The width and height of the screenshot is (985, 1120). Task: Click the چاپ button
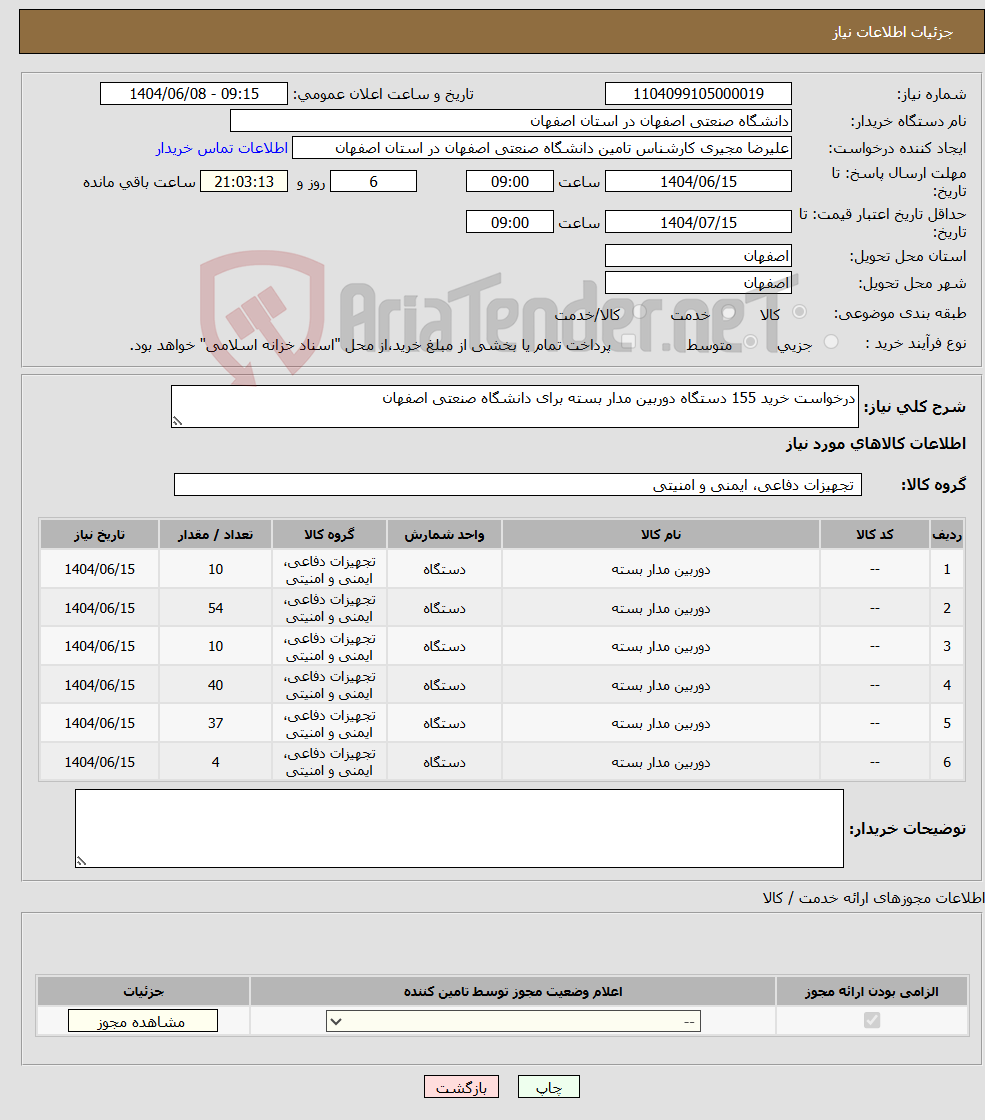547,1086
